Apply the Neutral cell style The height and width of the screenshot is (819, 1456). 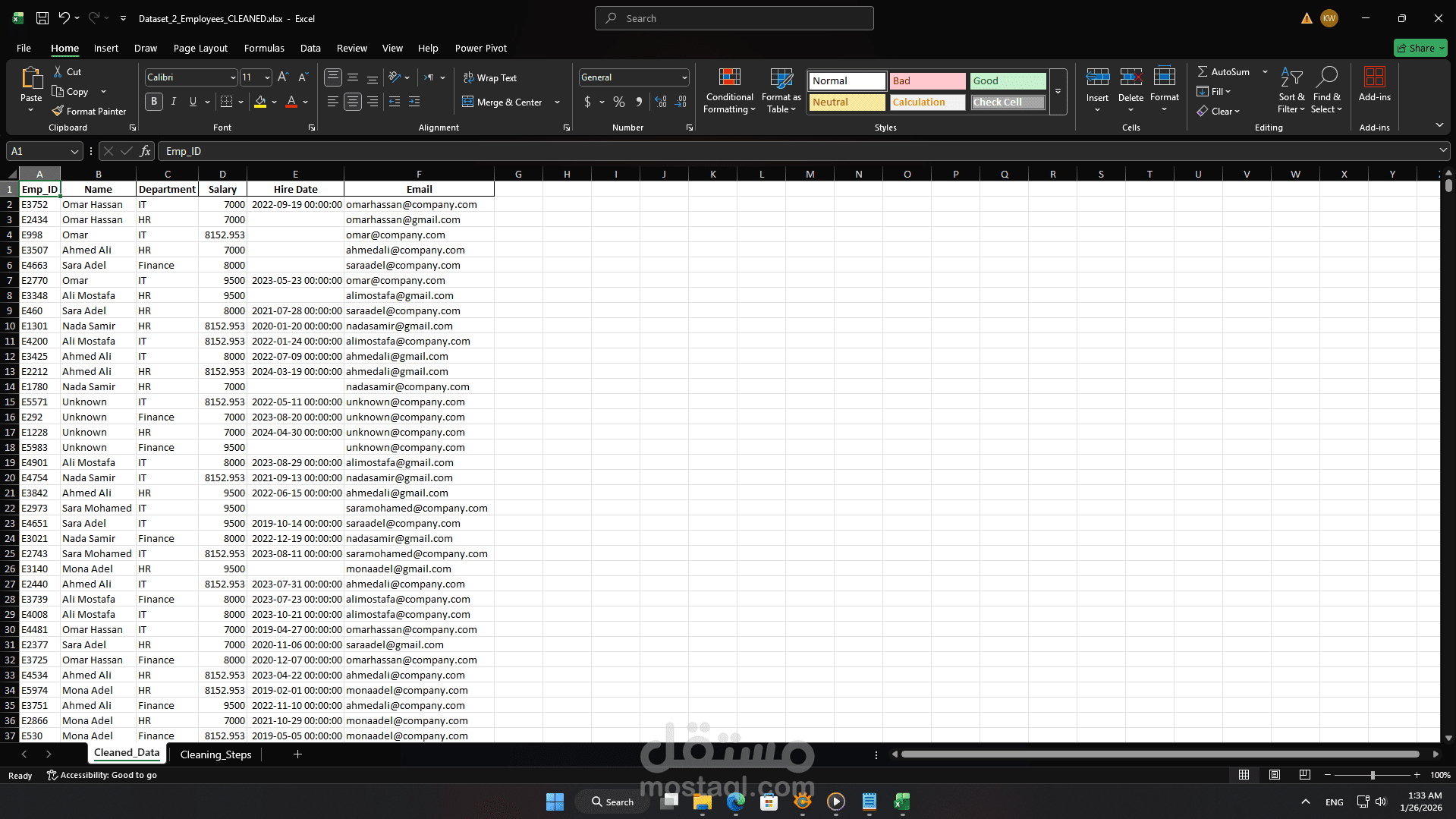[847, 102]
